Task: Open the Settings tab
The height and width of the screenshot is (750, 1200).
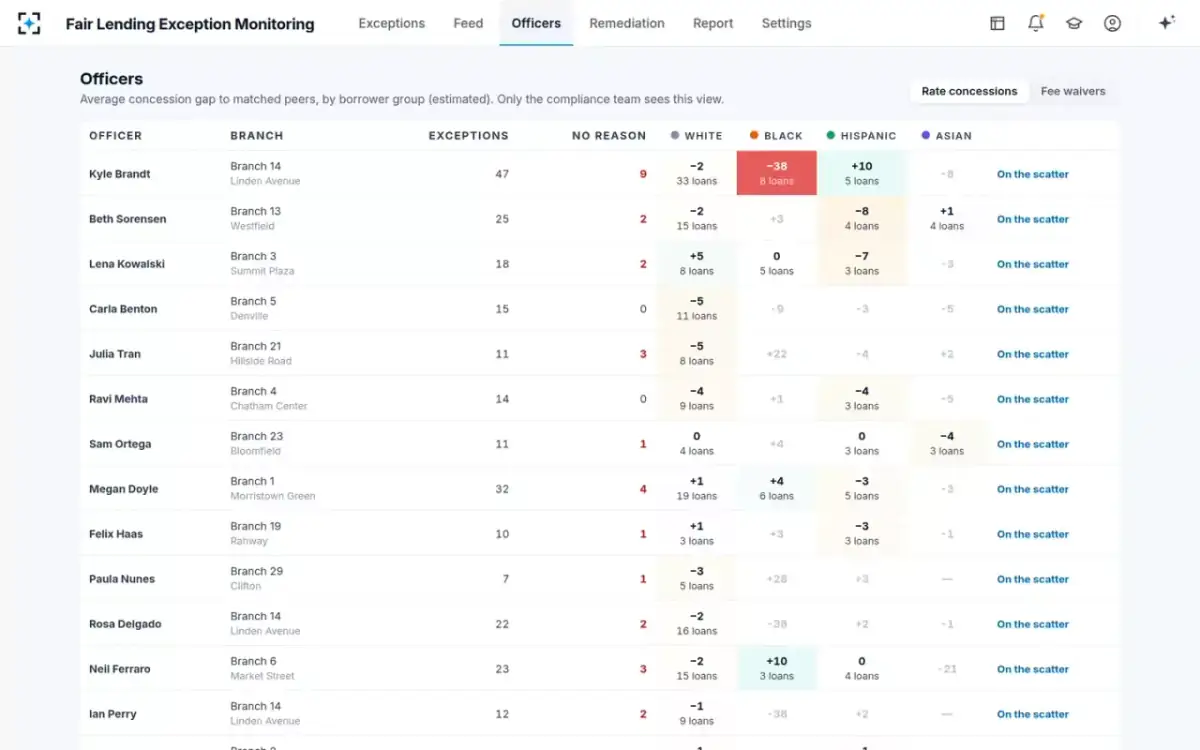Action: [x=786, y=23]
